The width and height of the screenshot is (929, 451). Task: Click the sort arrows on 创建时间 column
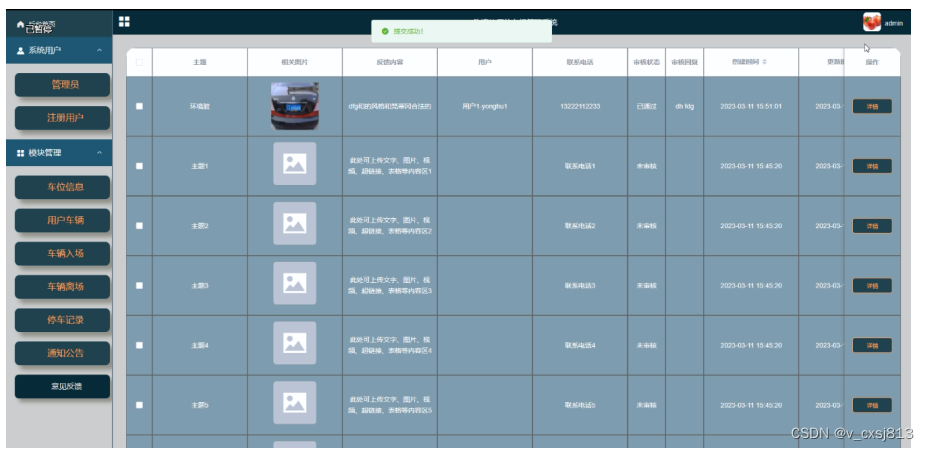coord(764,62)
